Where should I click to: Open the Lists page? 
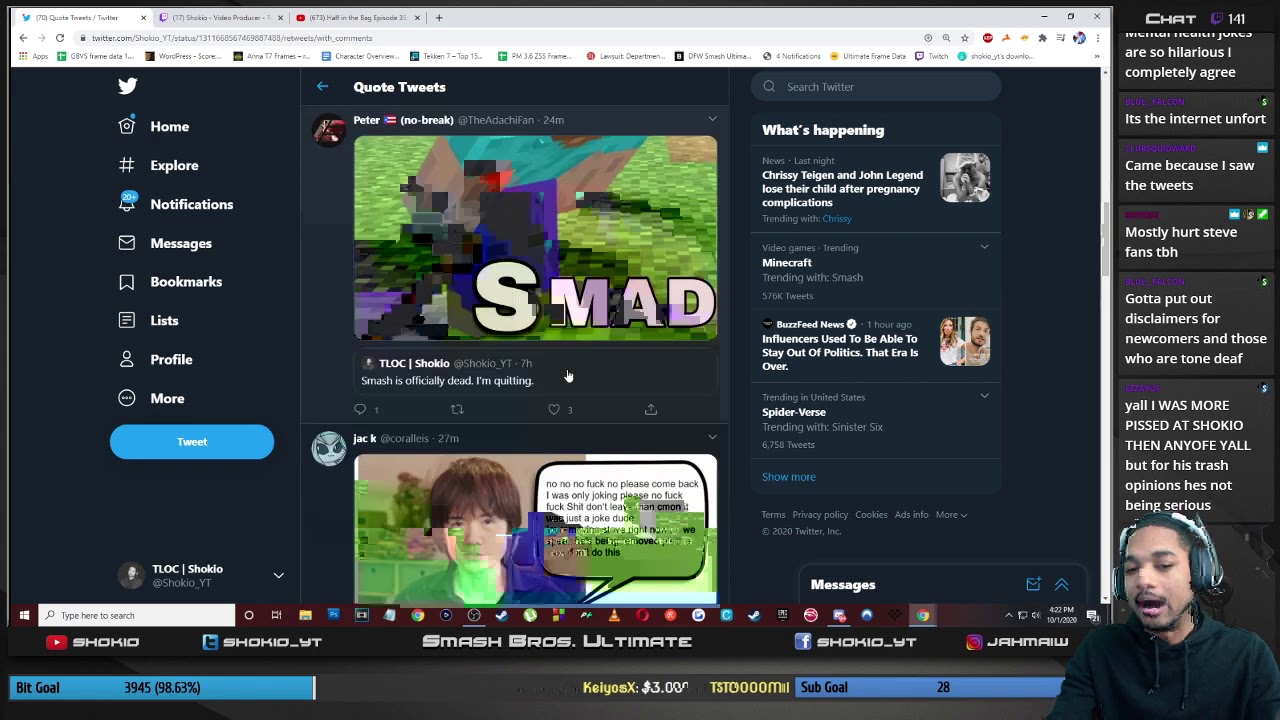[148, 320]
